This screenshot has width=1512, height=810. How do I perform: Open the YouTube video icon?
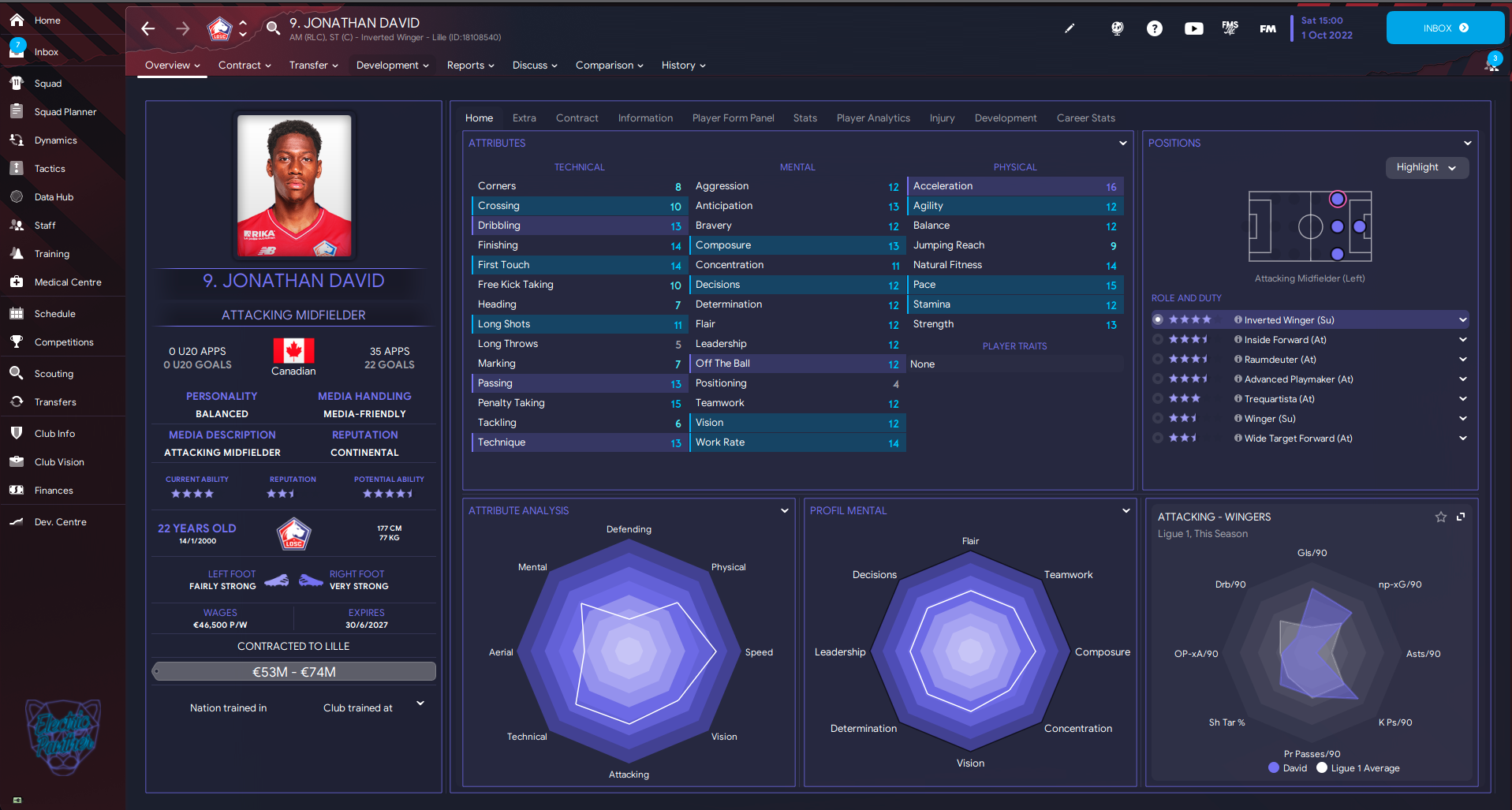(1193, 28)
